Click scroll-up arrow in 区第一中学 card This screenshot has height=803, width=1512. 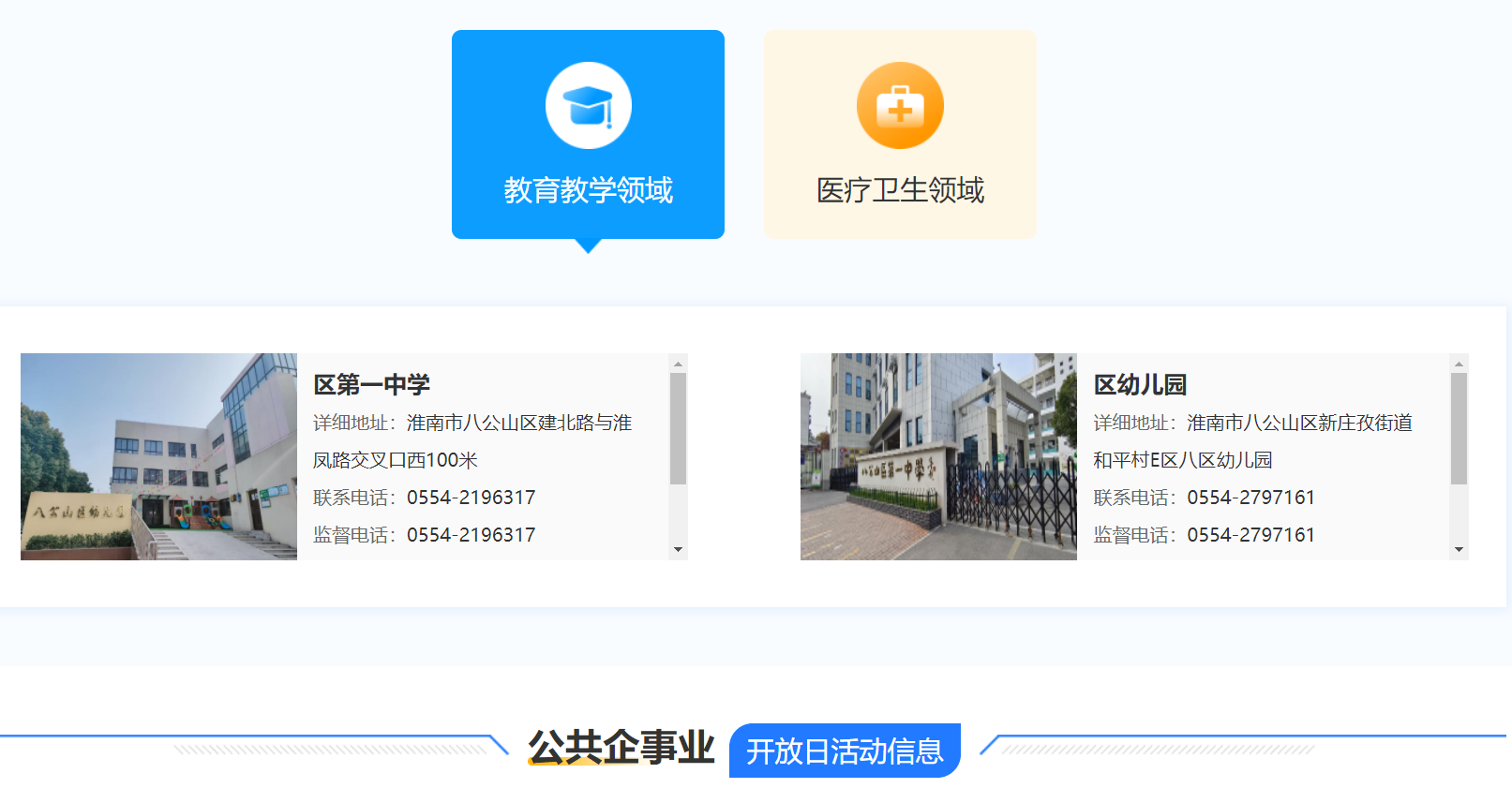(x=679, y=364)
